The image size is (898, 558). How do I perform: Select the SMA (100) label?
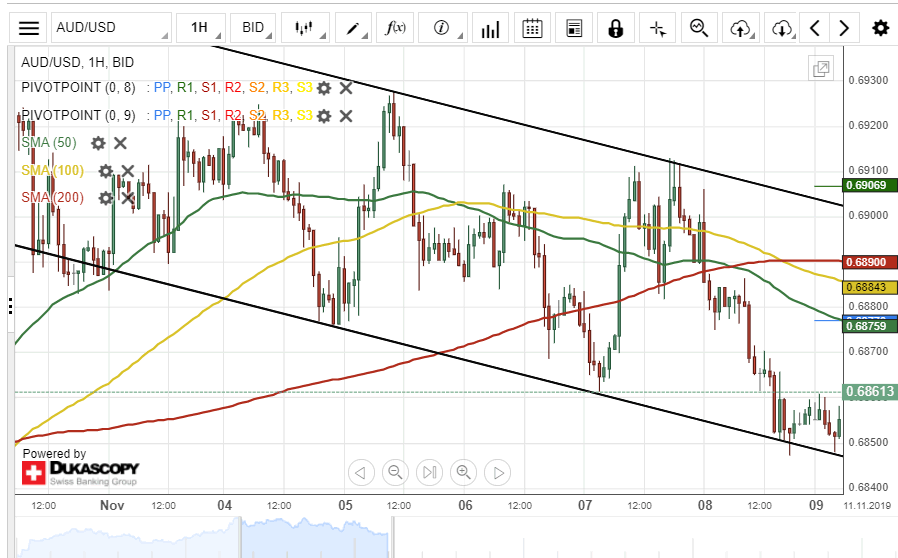point(52,170)
